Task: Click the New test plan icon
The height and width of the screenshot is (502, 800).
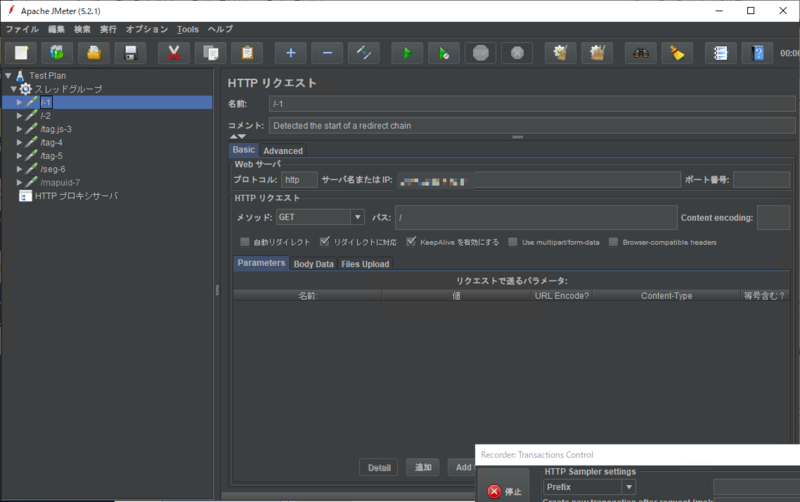Action: coord(21,53)
